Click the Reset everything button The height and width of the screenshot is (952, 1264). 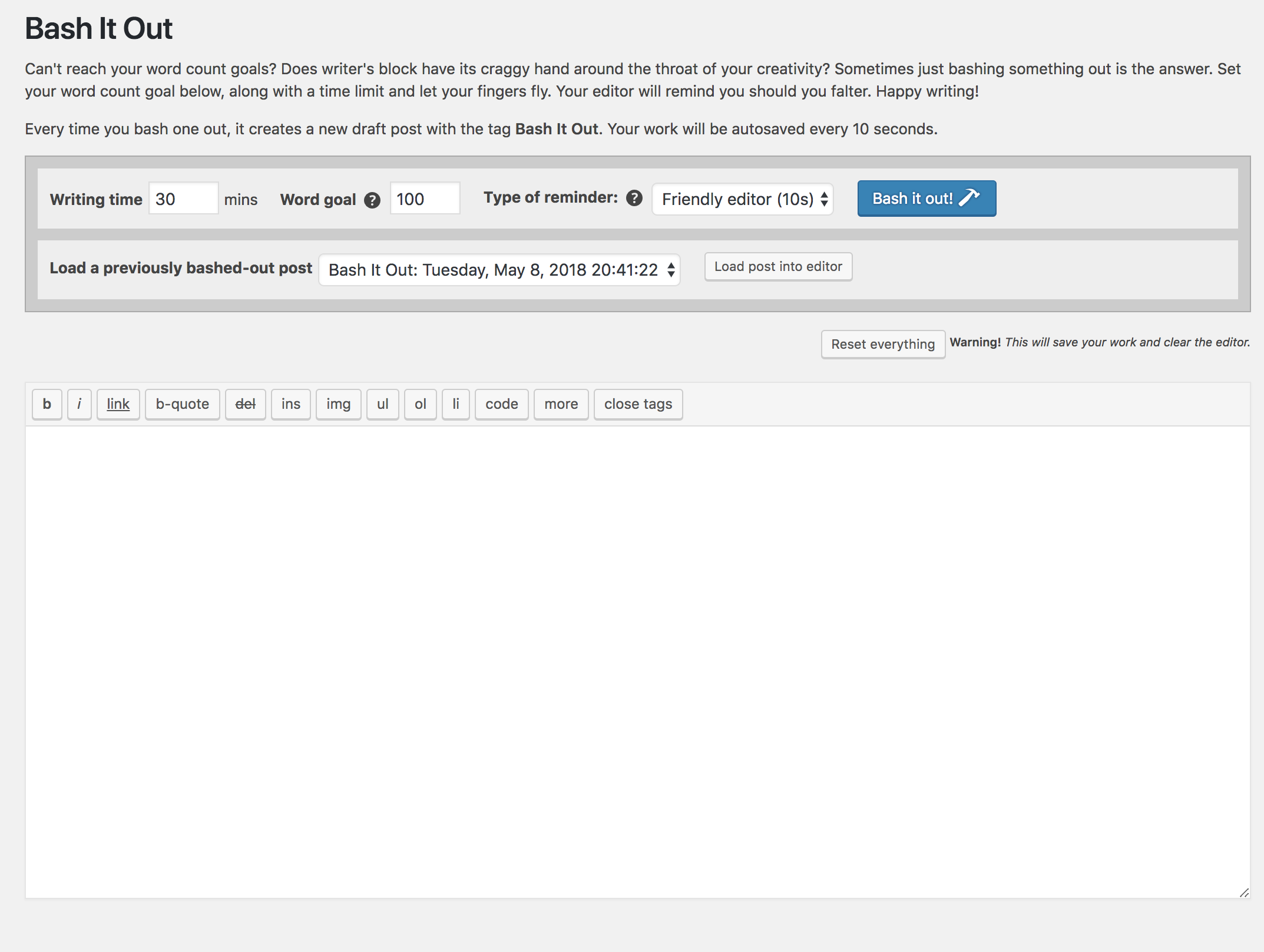(882, 344)
